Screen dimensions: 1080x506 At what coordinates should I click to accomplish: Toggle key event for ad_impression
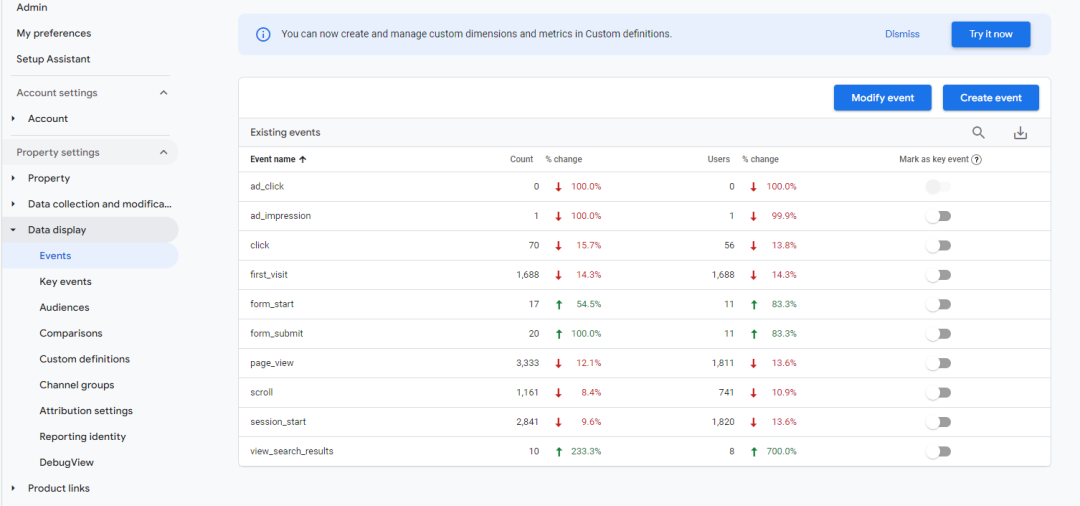pos(938,216)
